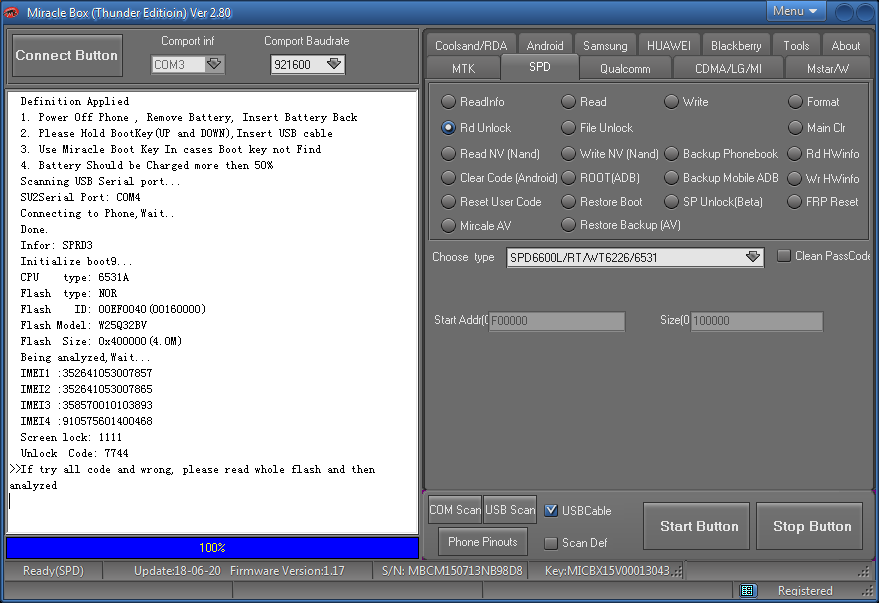Viewport: 879px width, 603px height.
Task: Switch to the Mstar/W tab
Action: click(x=827, y=68)
